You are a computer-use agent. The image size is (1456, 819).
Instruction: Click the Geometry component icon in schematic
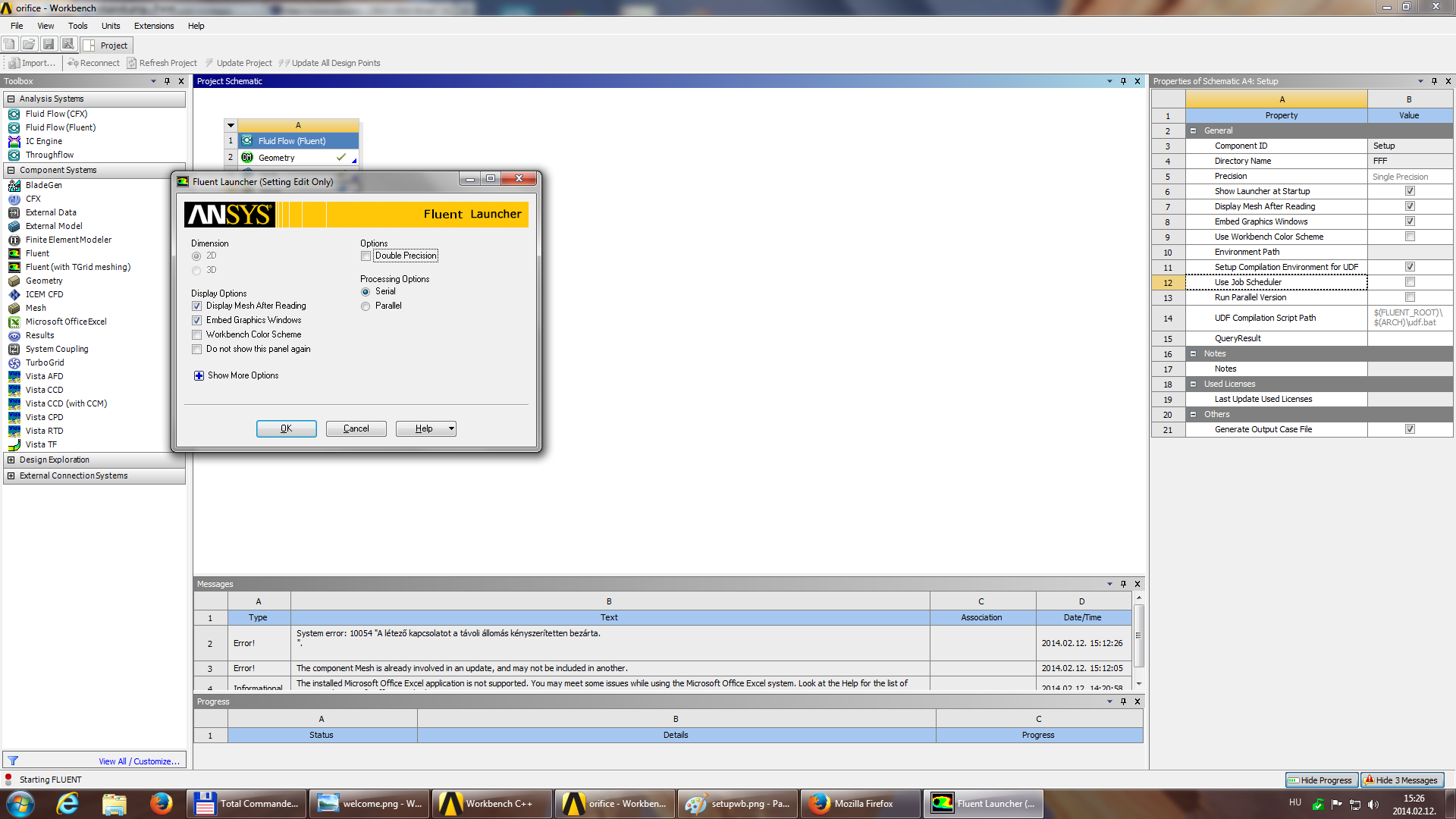pyautogui.click(x=247, y=157)
